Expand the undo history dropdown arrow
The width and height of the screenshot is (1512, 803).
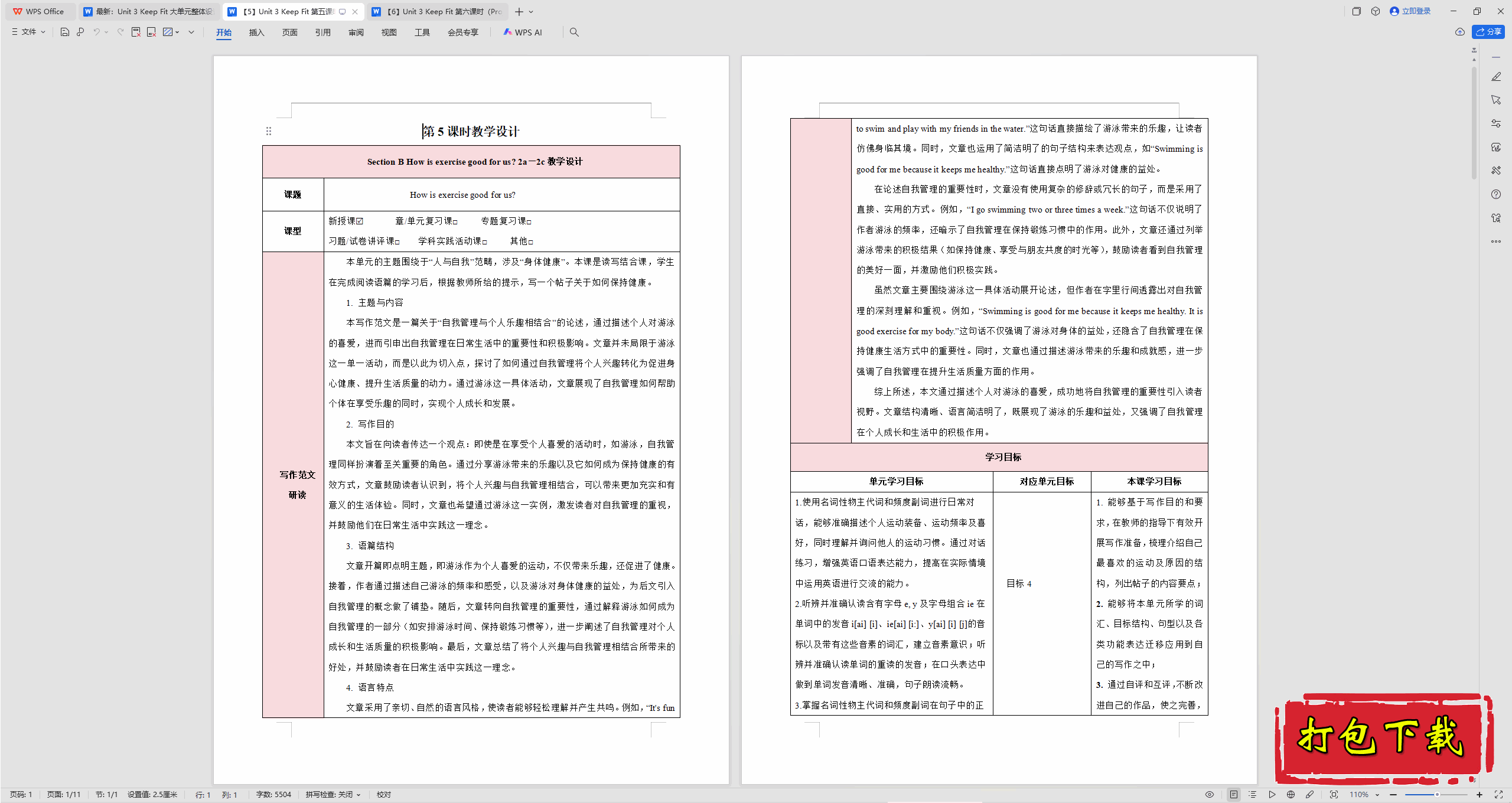(106, 32)
